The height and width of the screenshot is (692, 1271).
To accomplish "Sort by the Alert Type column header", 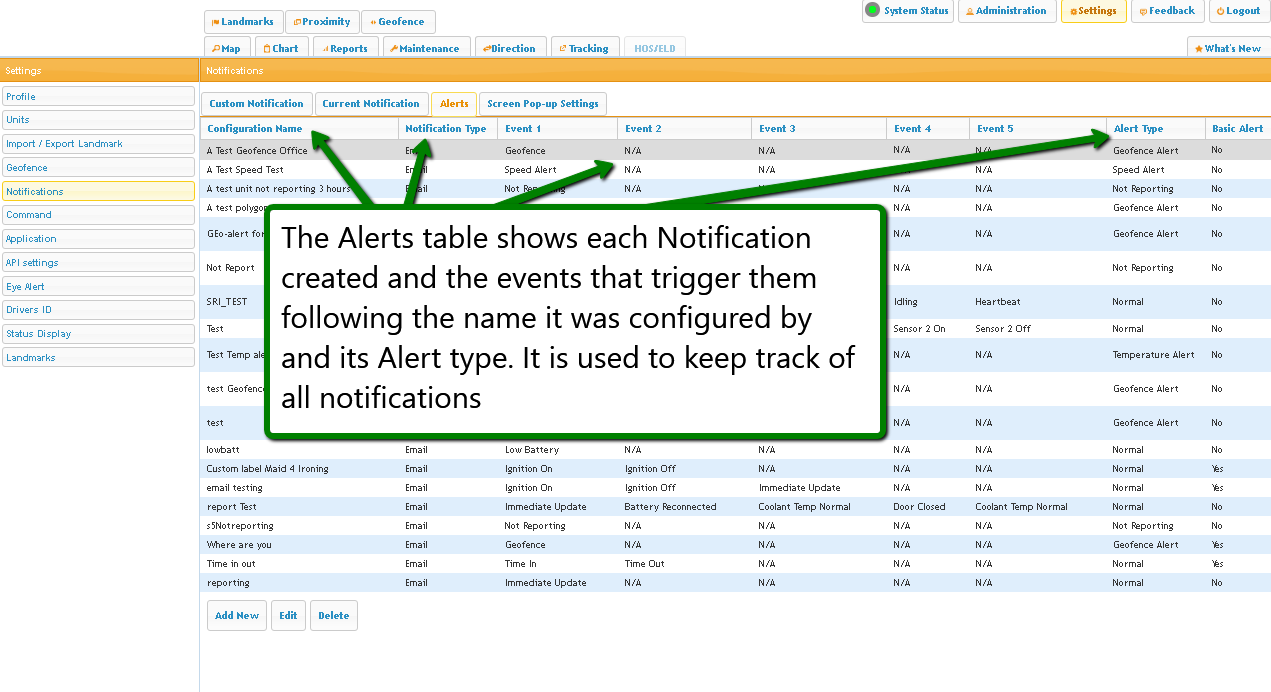I will 1138,129.
